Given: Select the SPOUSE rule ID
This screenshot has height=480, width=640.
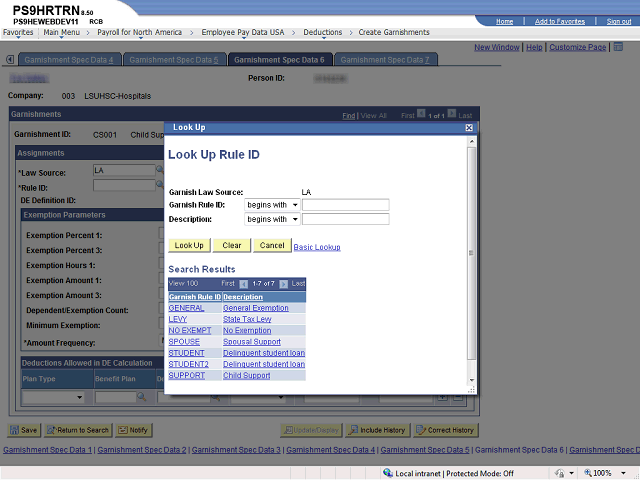Looking at the screenshot, I should [184, 342].
